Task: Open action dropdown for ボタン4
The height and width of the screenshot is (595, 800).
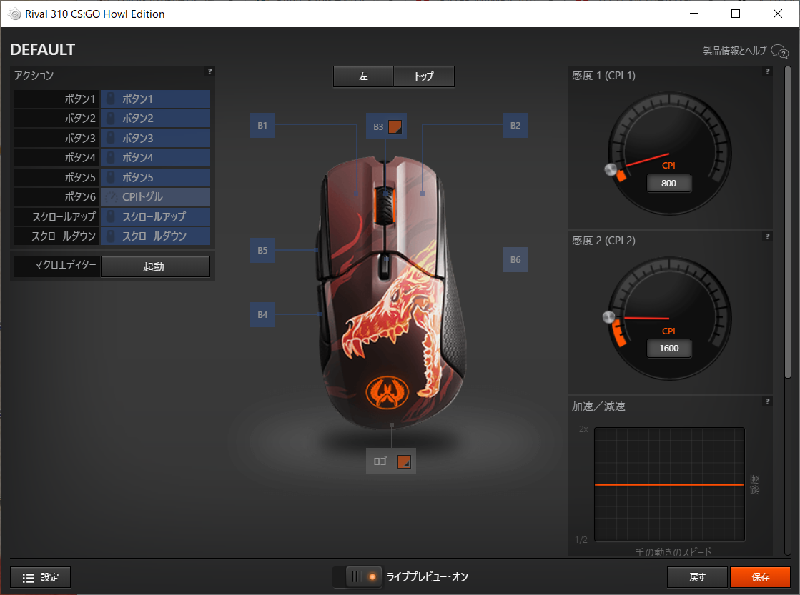Action: pos(156,158)
